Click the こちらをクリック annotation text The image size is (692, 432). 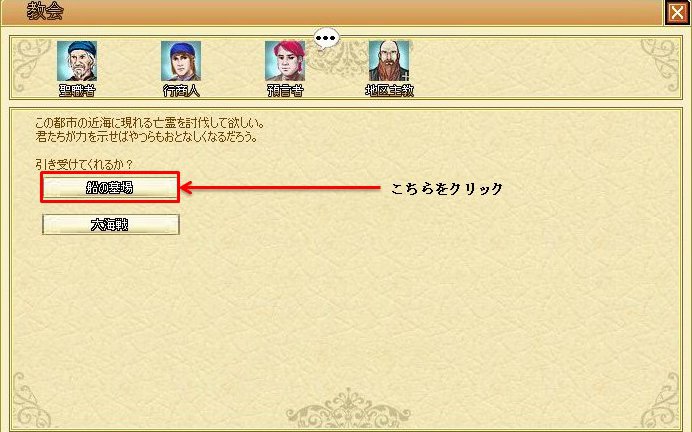pyautogui.click(x=447, y=189)
